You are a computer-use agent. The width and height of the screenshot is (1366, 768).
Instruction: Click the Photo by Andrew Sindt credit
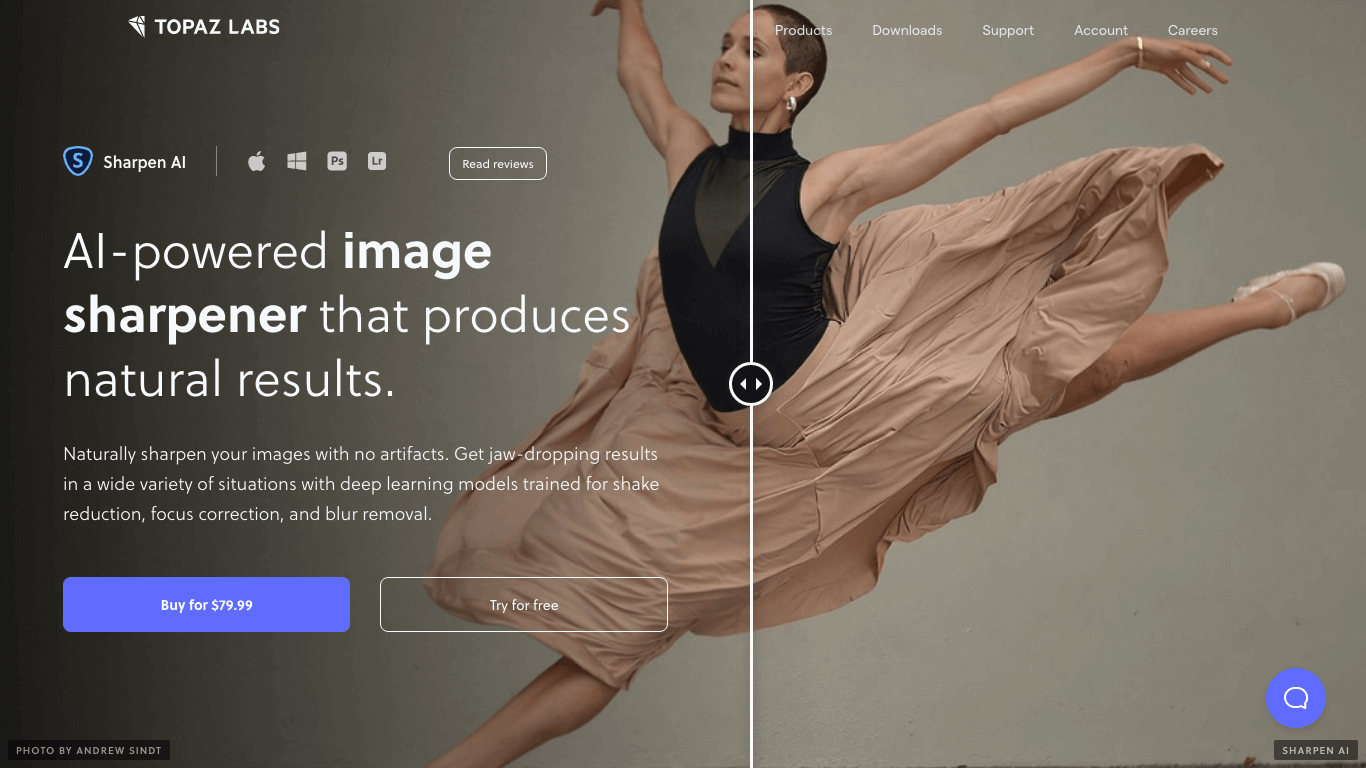pos(89,750)
